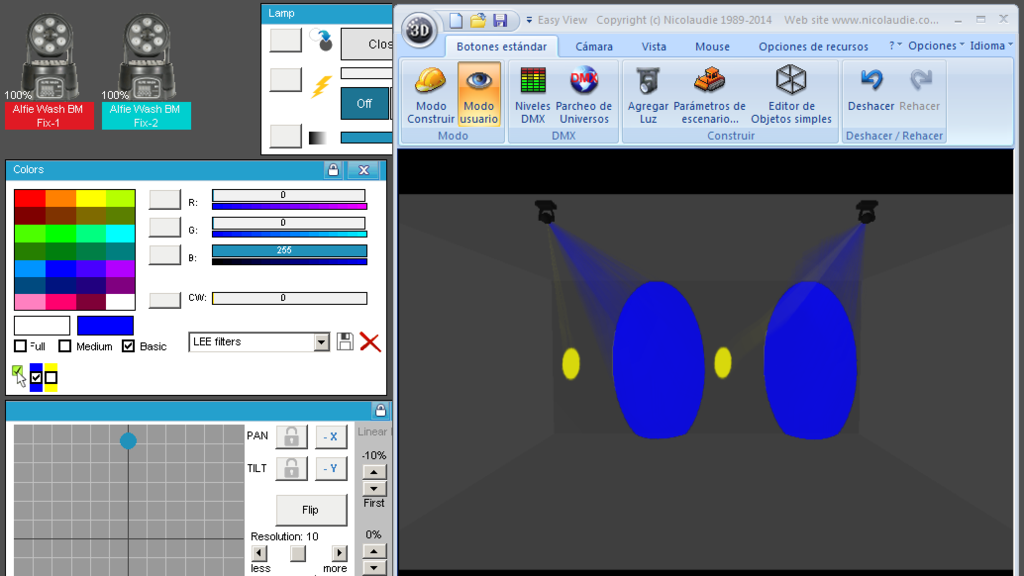Open Parámetros de escenario settings

pyautogui.click(x=709, y=95)
